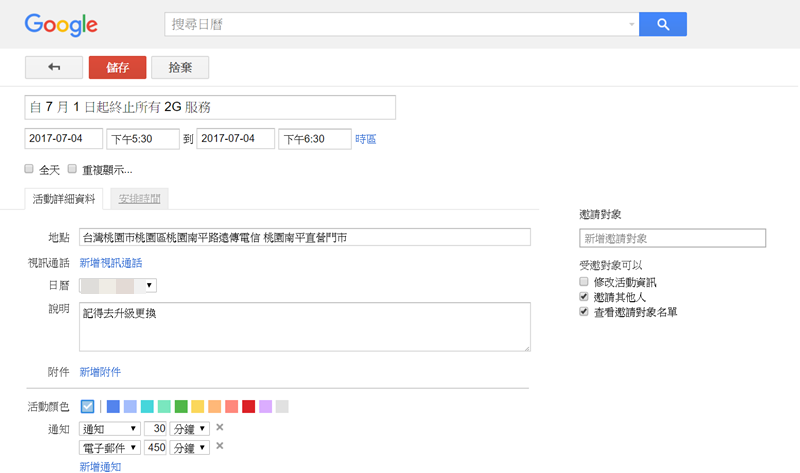The height and width of the screenshot is (473, 800).
Task: Choose the green activity color swatch
Action: tap(181, 406)
